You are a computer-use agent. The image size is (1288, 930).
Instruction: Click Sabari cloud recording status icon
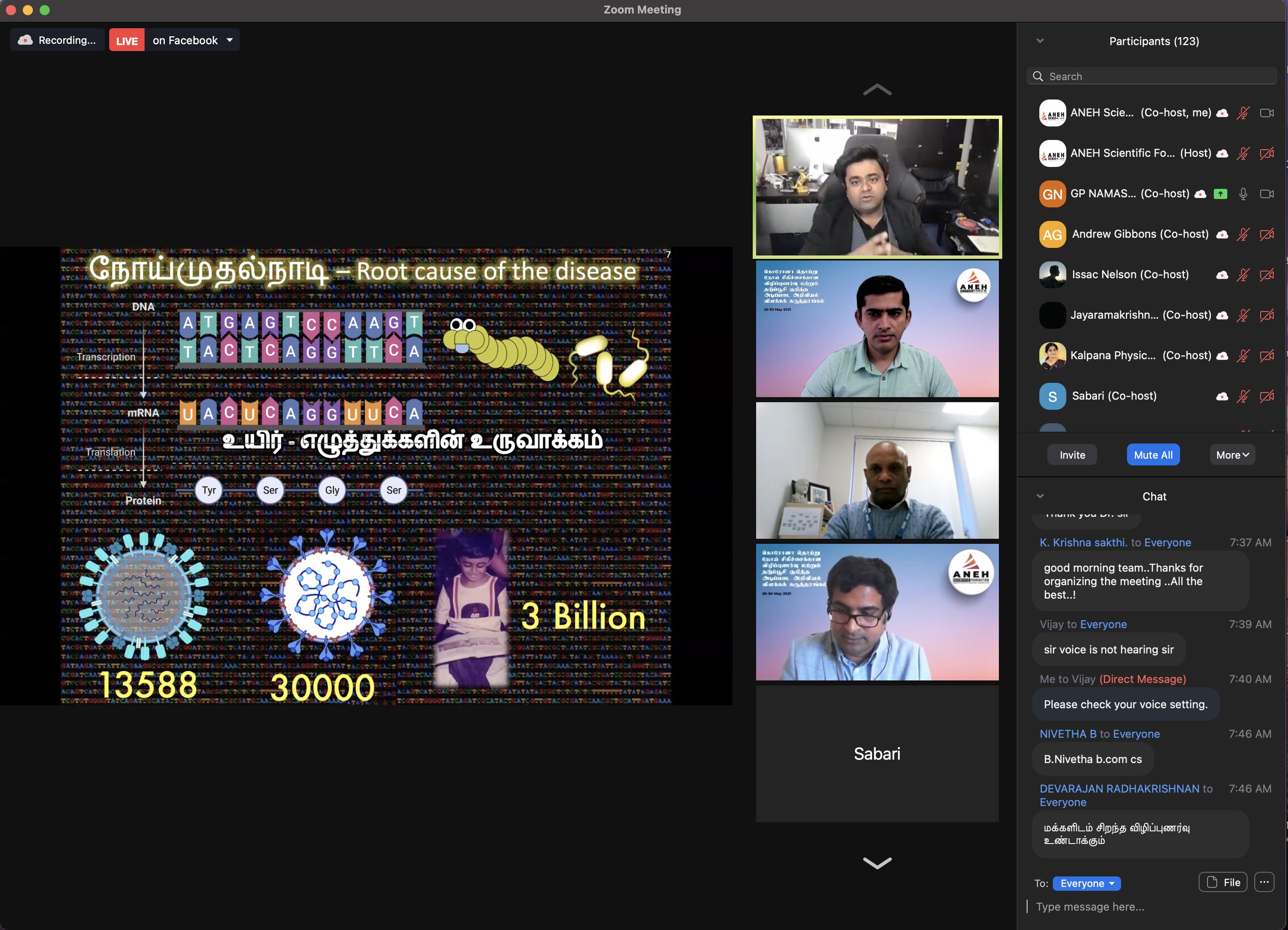click(x=1222, y=397)
